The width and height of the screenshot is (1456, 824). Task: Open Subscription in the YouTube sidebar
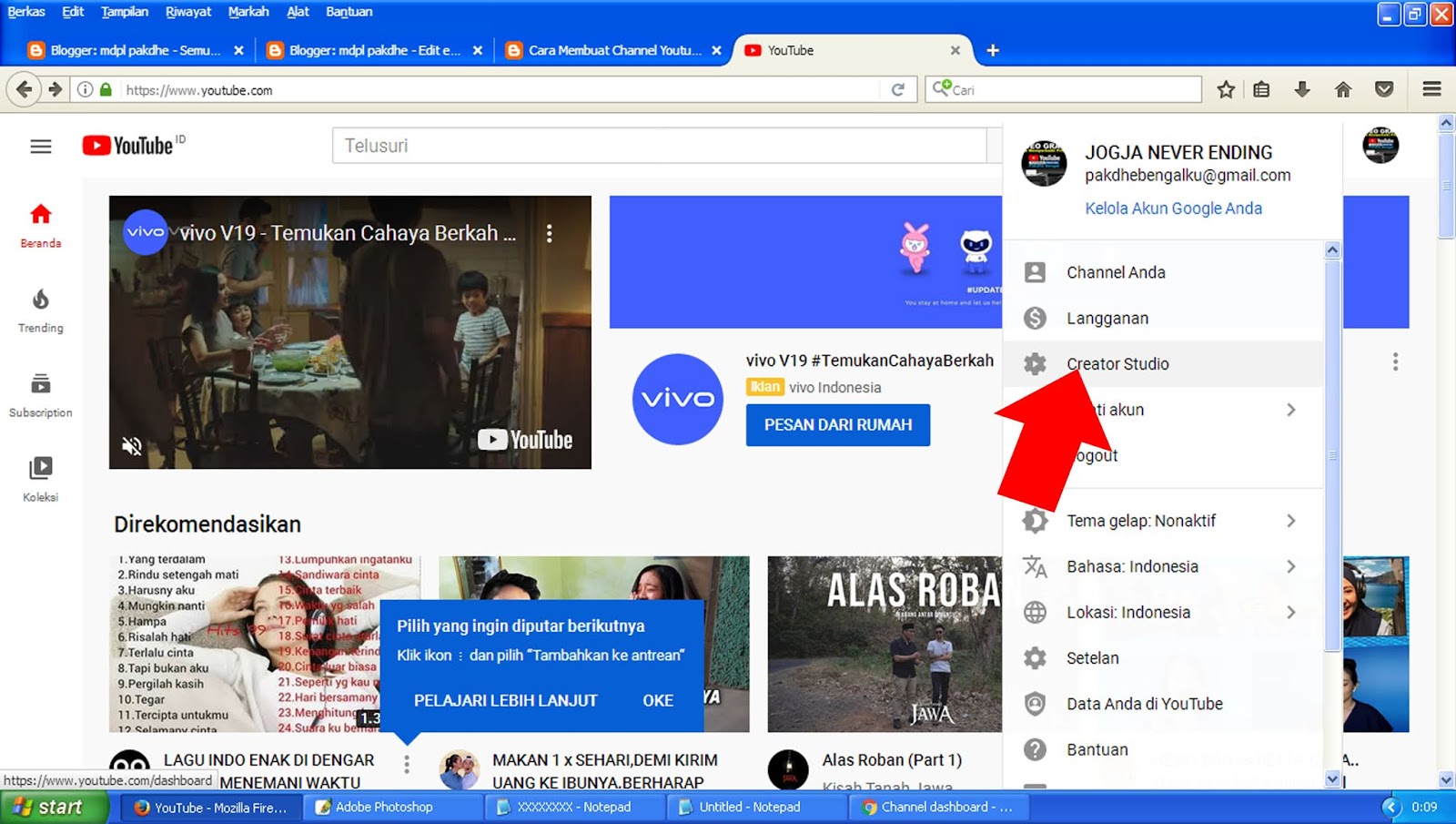(x=41, y=396)
